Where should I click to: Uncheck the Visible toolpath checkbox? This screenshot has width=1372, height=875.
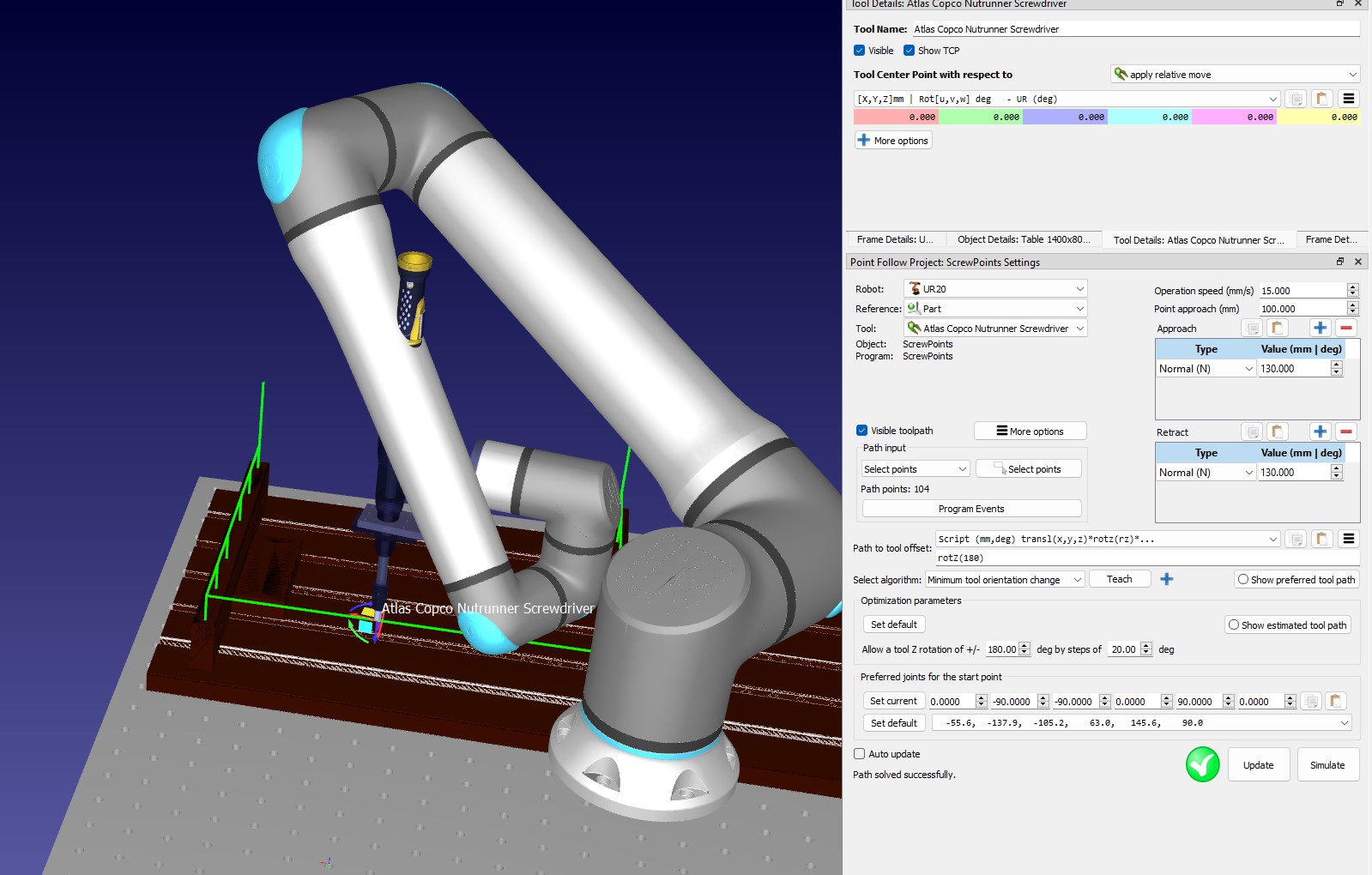click(861, 431)
